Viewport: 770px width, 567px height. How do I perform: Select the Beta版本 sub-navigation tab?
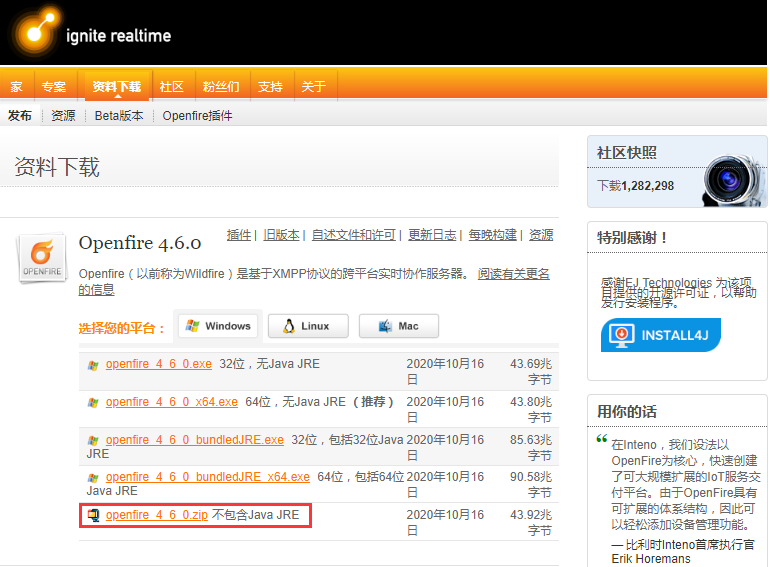pyautogui.click(x=119, y=116)
